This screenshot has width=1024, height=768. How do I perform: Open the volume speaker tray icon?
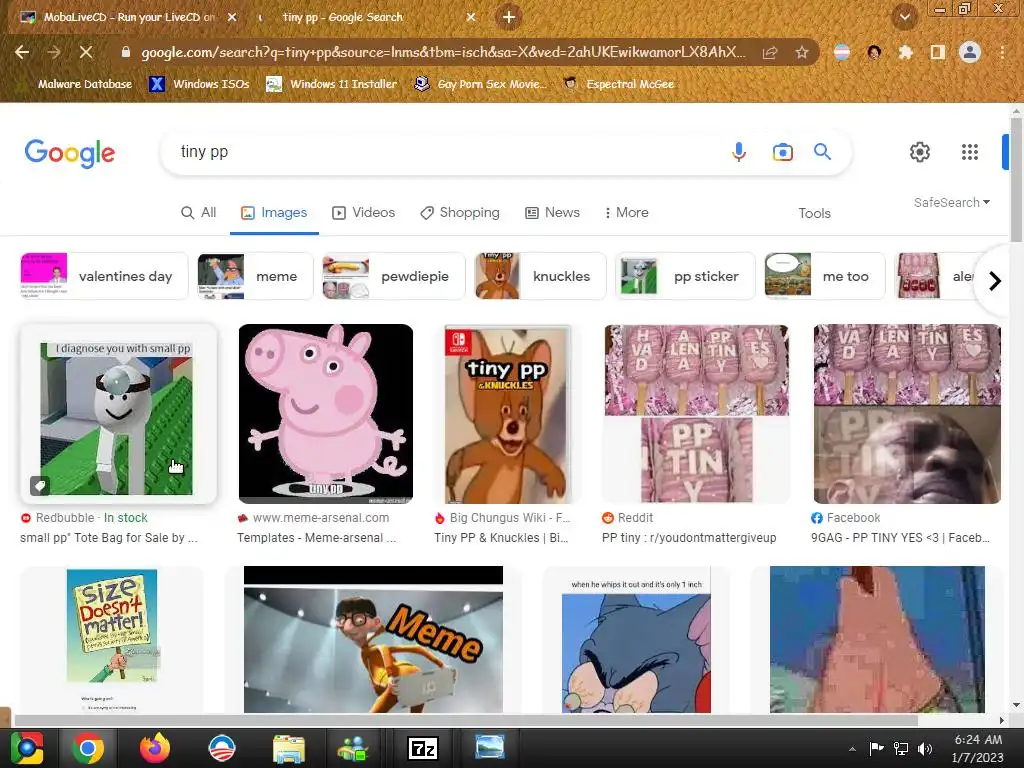pyautogui.click(x=925, y=749)
